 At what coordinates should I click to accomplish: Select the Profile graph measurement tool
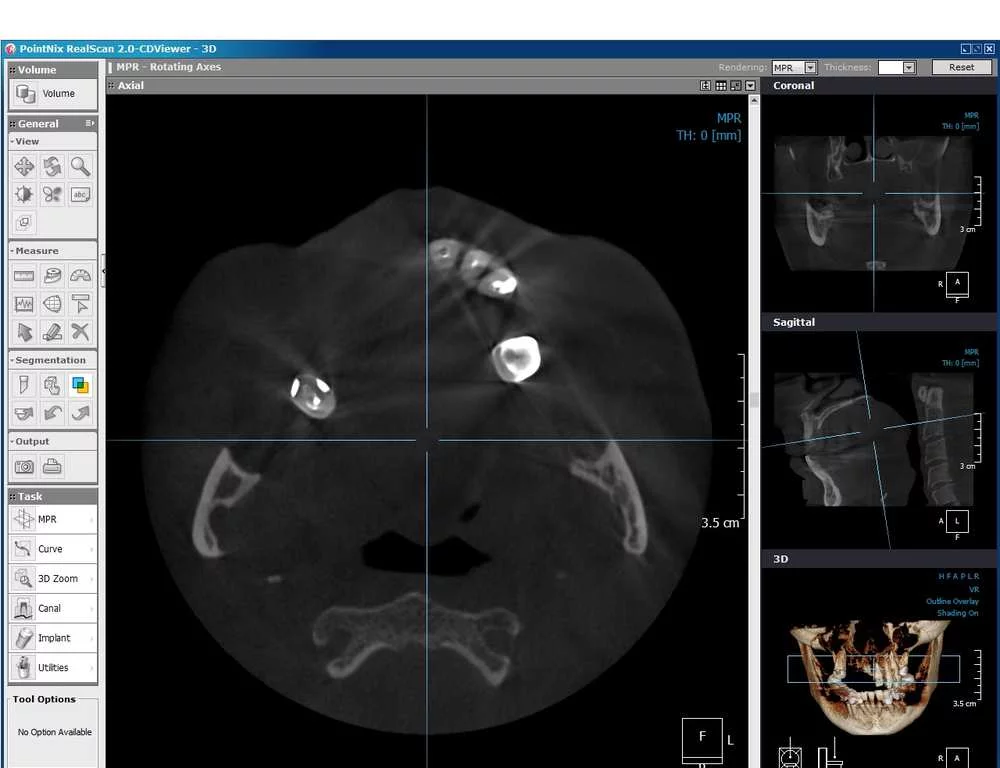(24, 304)
